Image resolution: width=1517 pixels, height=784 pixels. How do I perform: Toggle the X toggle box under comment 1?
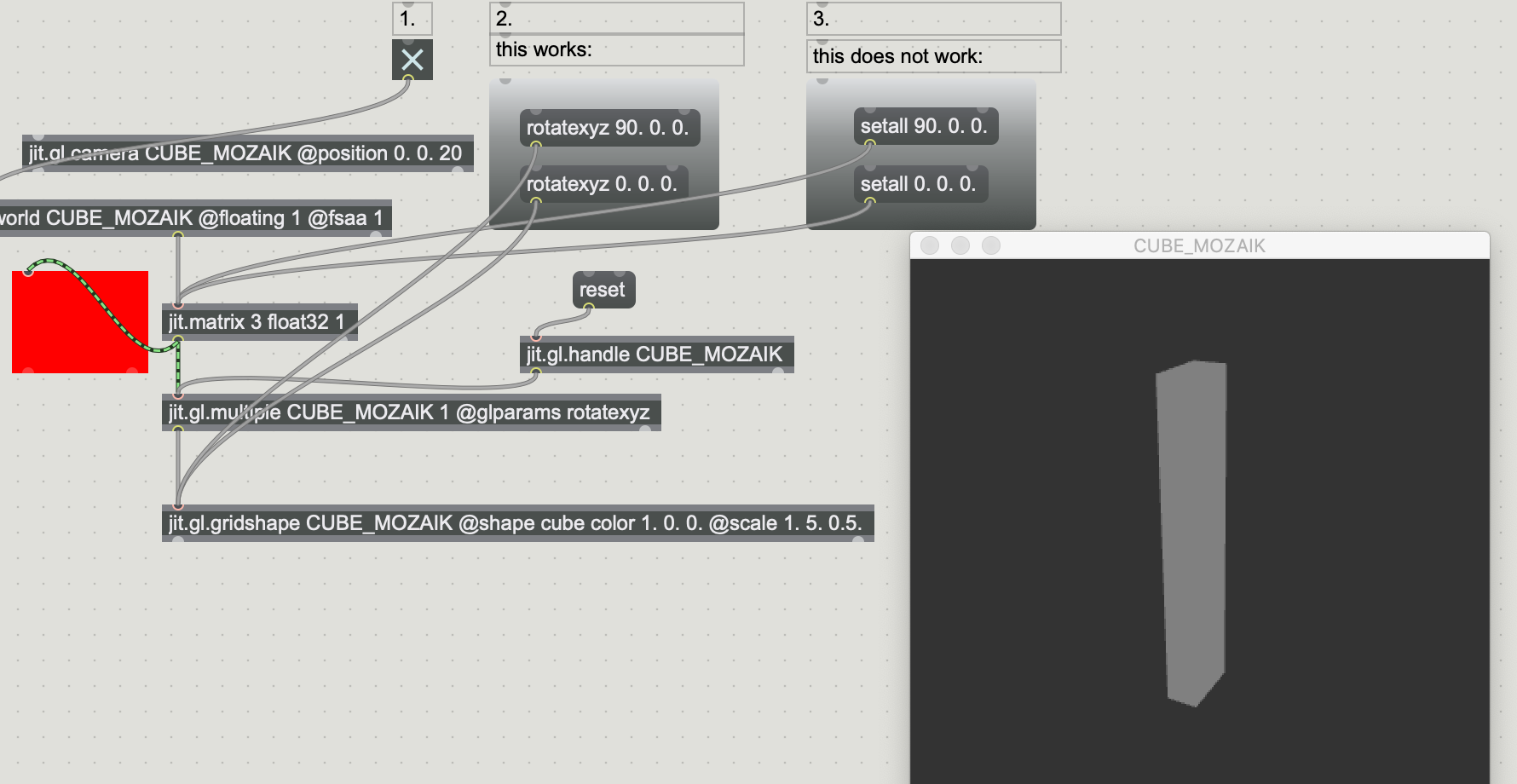pos(412,60)
